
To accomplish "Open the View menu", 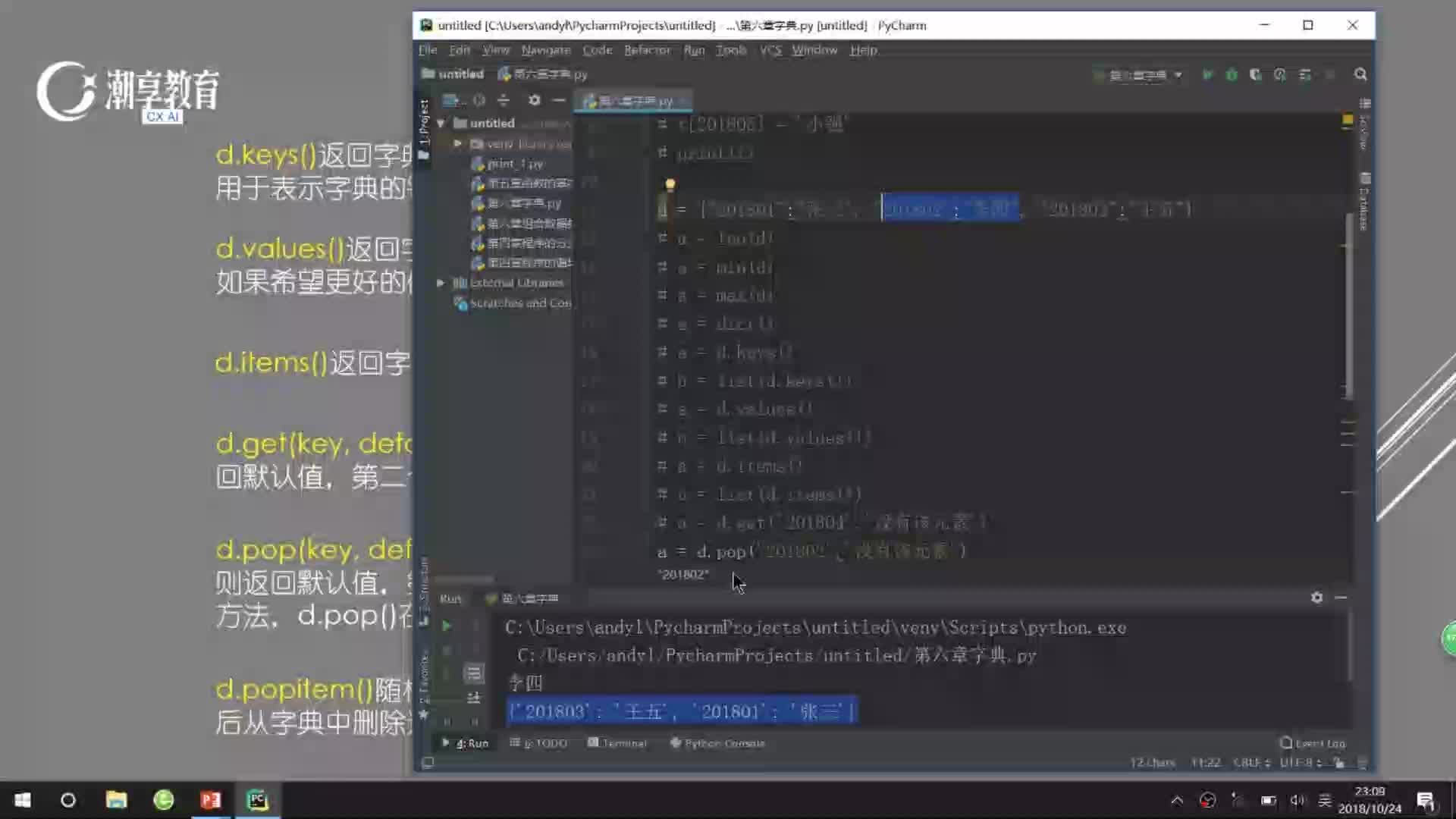I will pyautogui.click(x=496, y=50).
